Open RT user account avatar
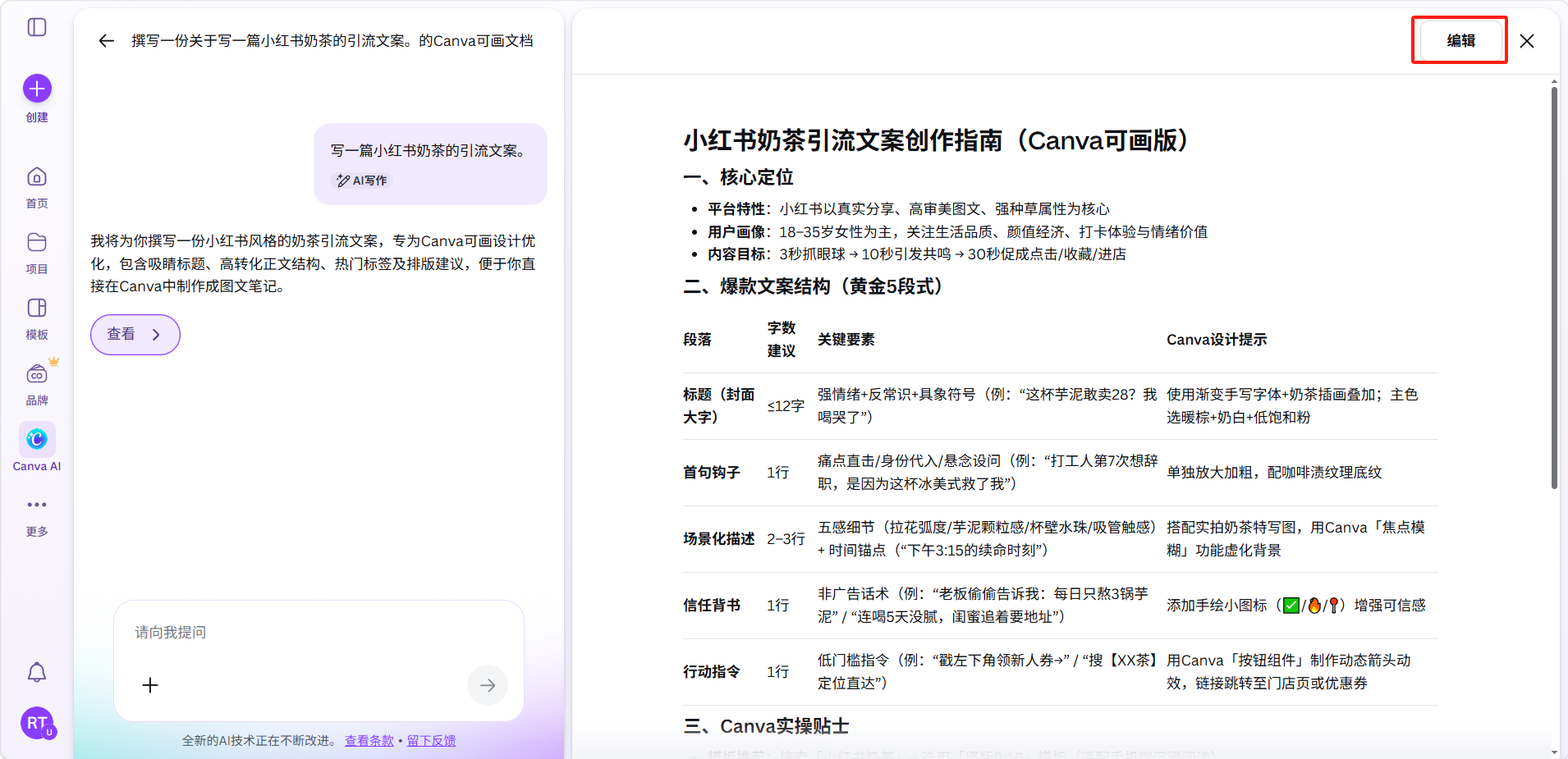This screenshot has height=759, width=1568. pyautogui.click(x=37, y=723)
